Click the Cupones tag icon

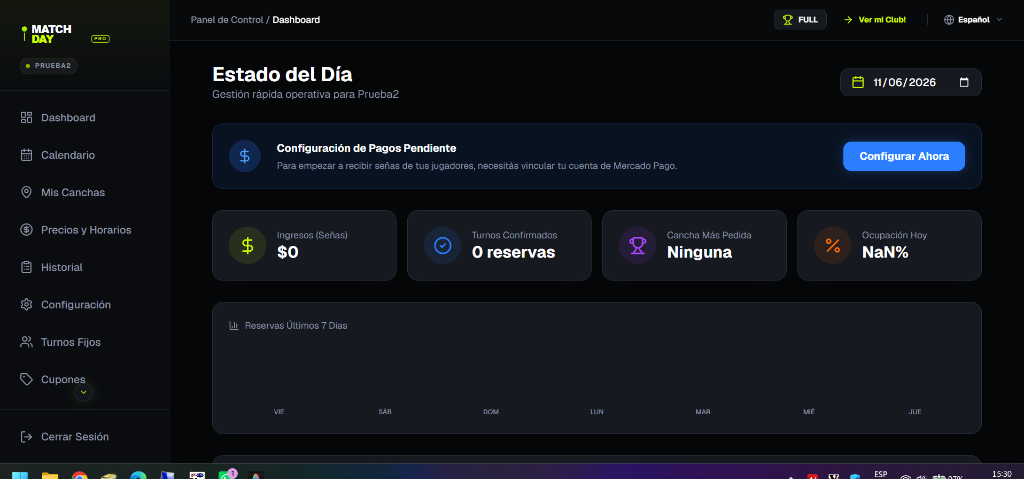pyautogui.click(x=26, y=379)
